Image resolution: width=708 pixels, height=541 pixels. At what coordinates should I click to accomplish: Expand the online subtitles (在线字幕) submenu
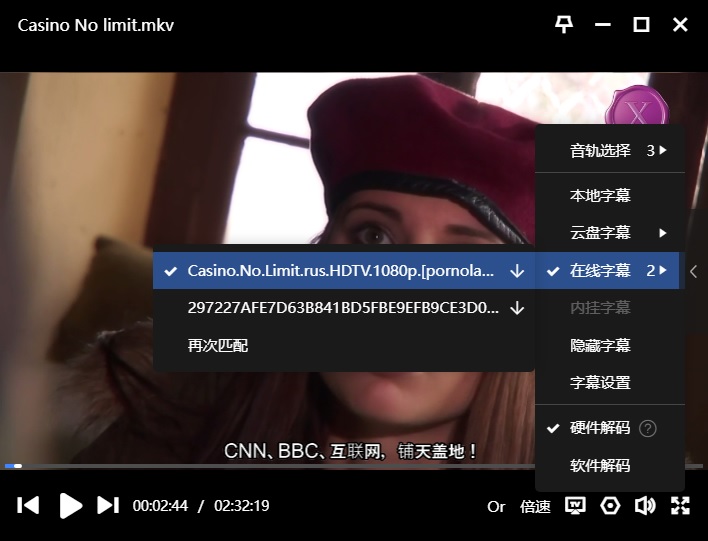(x=610, y=271)
